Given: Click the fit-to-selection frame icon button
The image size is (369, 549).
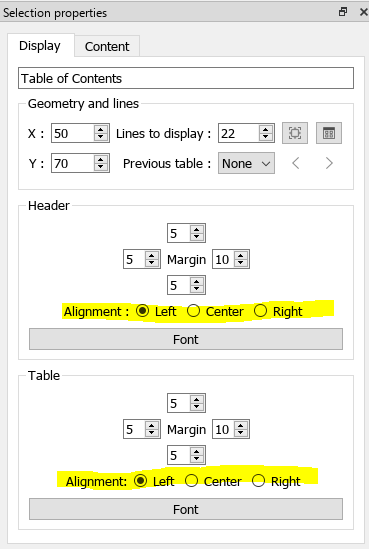Looking at the screenshot, I should [x=295, y=133].
